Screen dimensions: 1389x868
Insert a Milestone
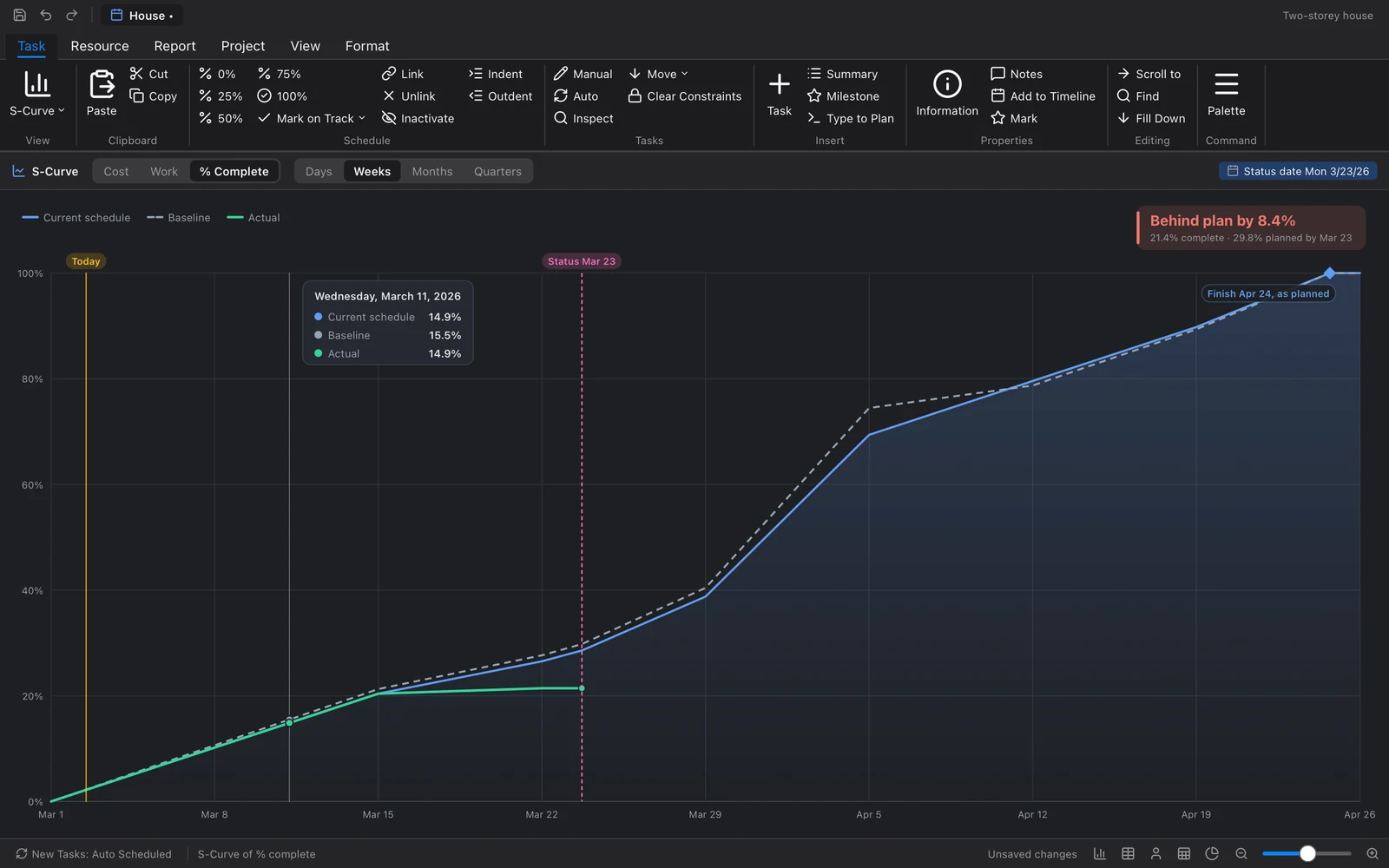click(x=844, y=96)
